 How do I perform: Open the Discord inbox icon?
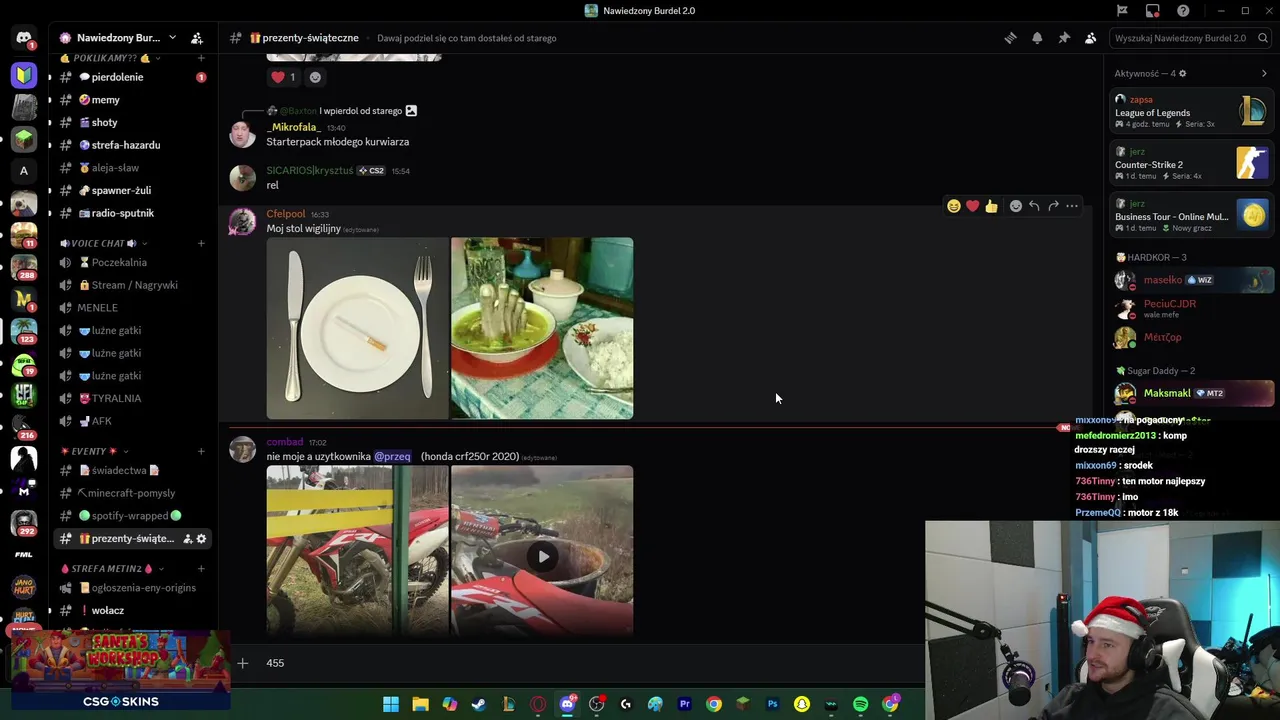[1153, 11]
